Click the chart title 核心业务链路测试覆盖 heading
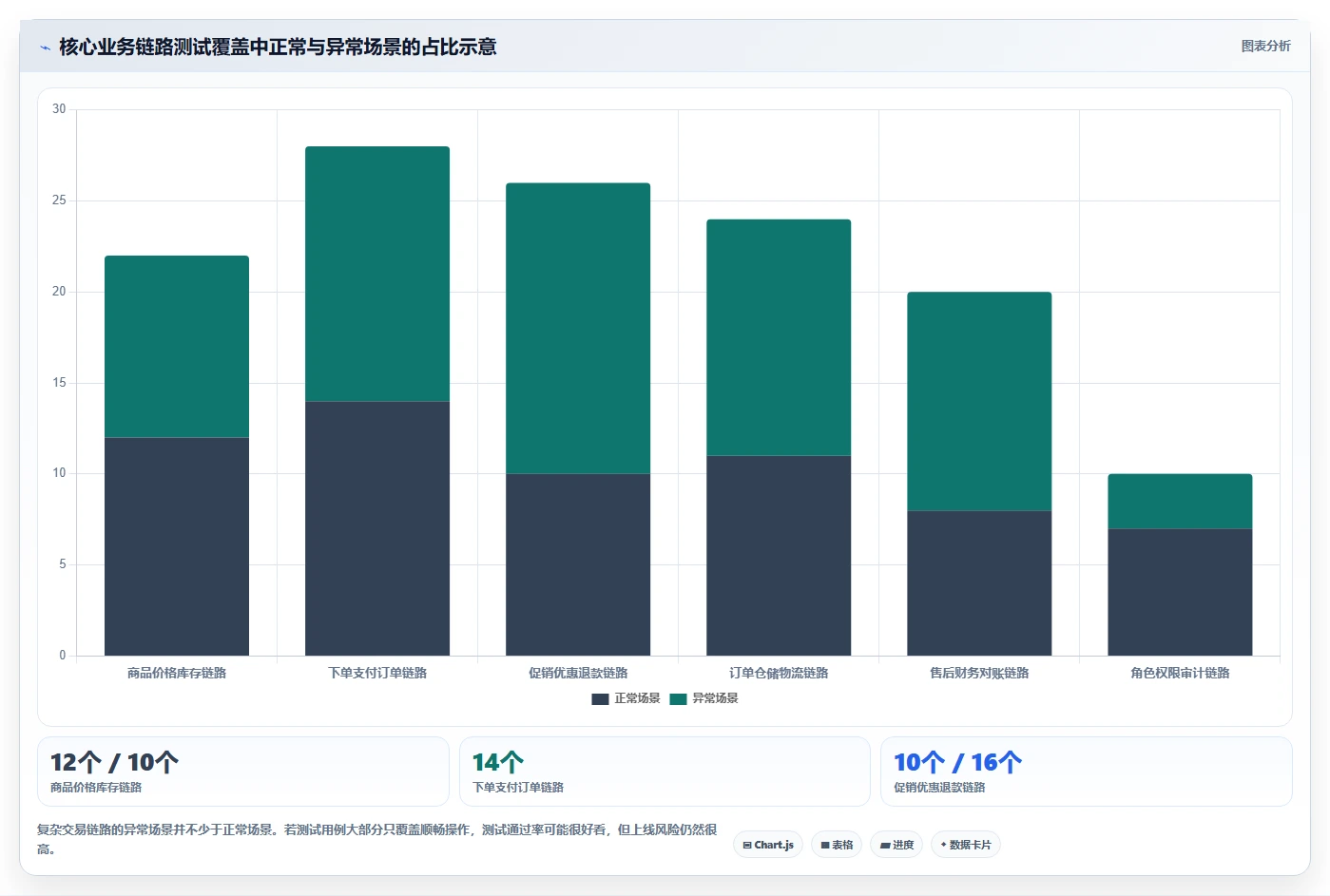The height and width of the screenshot is (896, 1330). (x=278, y=48)
